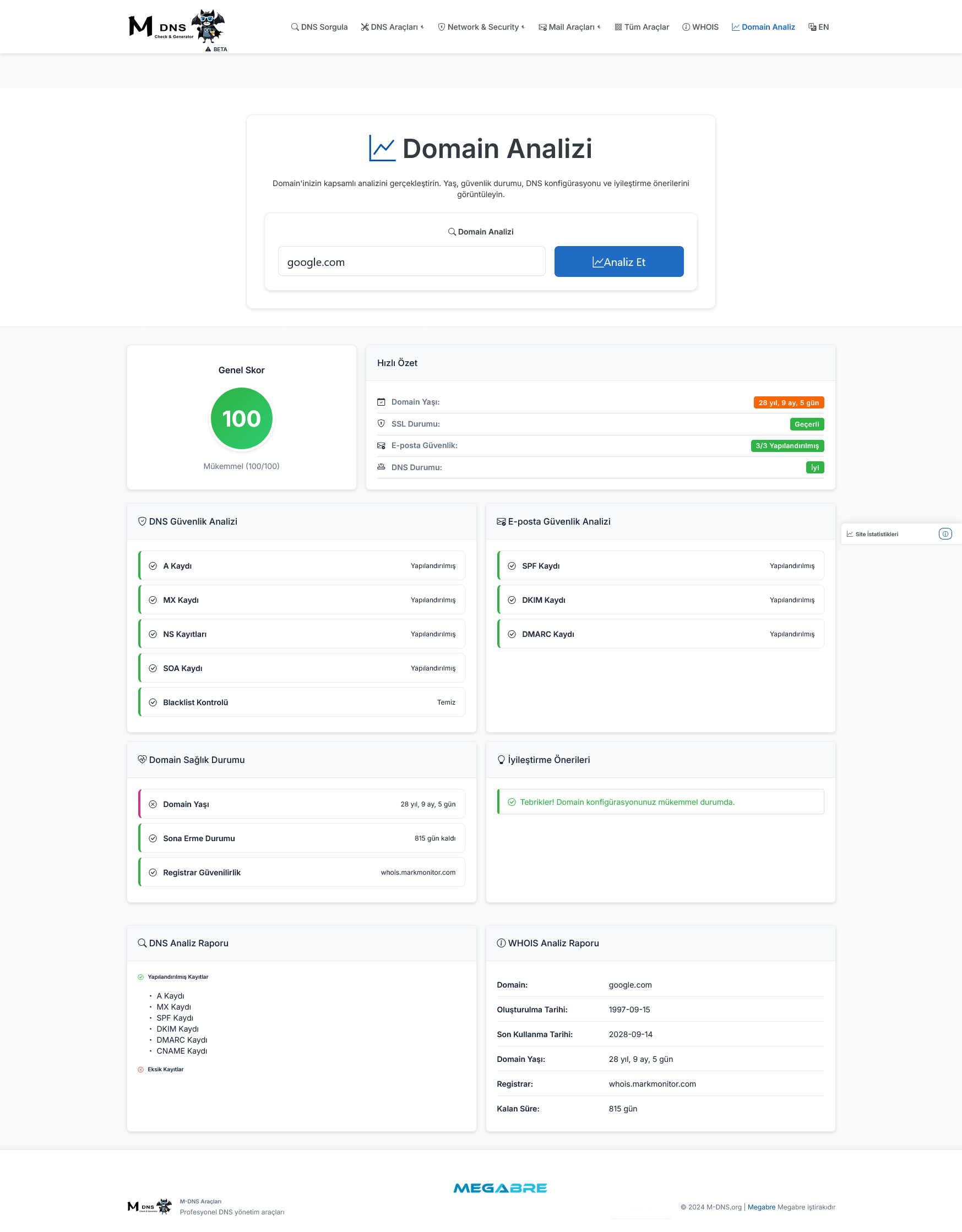The height and width of the screenshot is (1232, 962).
Task: Click the İyi DNS status badge
Action: point(815,467)
